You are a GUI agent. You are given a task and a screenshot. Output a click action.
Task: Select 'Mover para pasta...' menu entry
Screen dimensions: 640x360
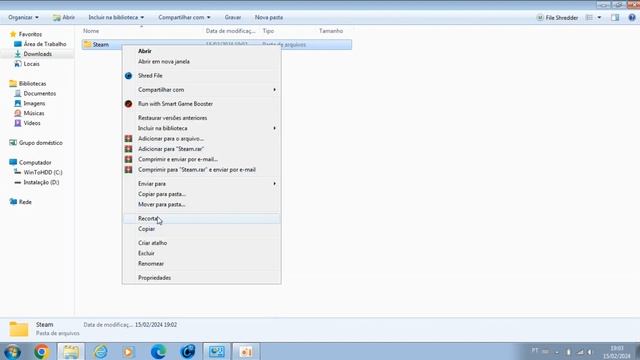pyautogui.click(x=201, y=204)
